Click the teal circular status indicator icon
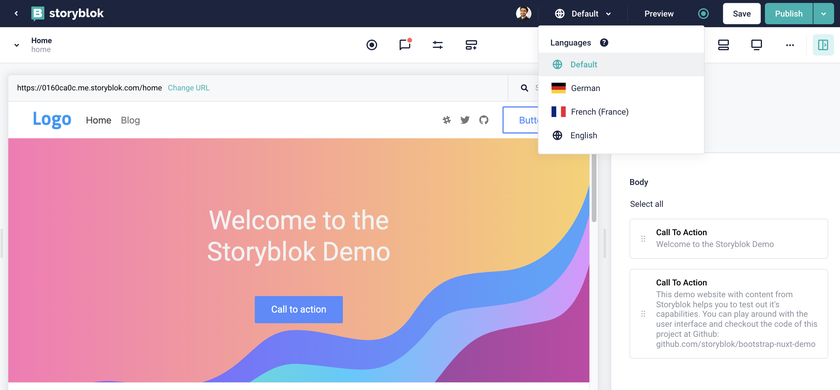840x390 pixels. click(x=703, y=14)
